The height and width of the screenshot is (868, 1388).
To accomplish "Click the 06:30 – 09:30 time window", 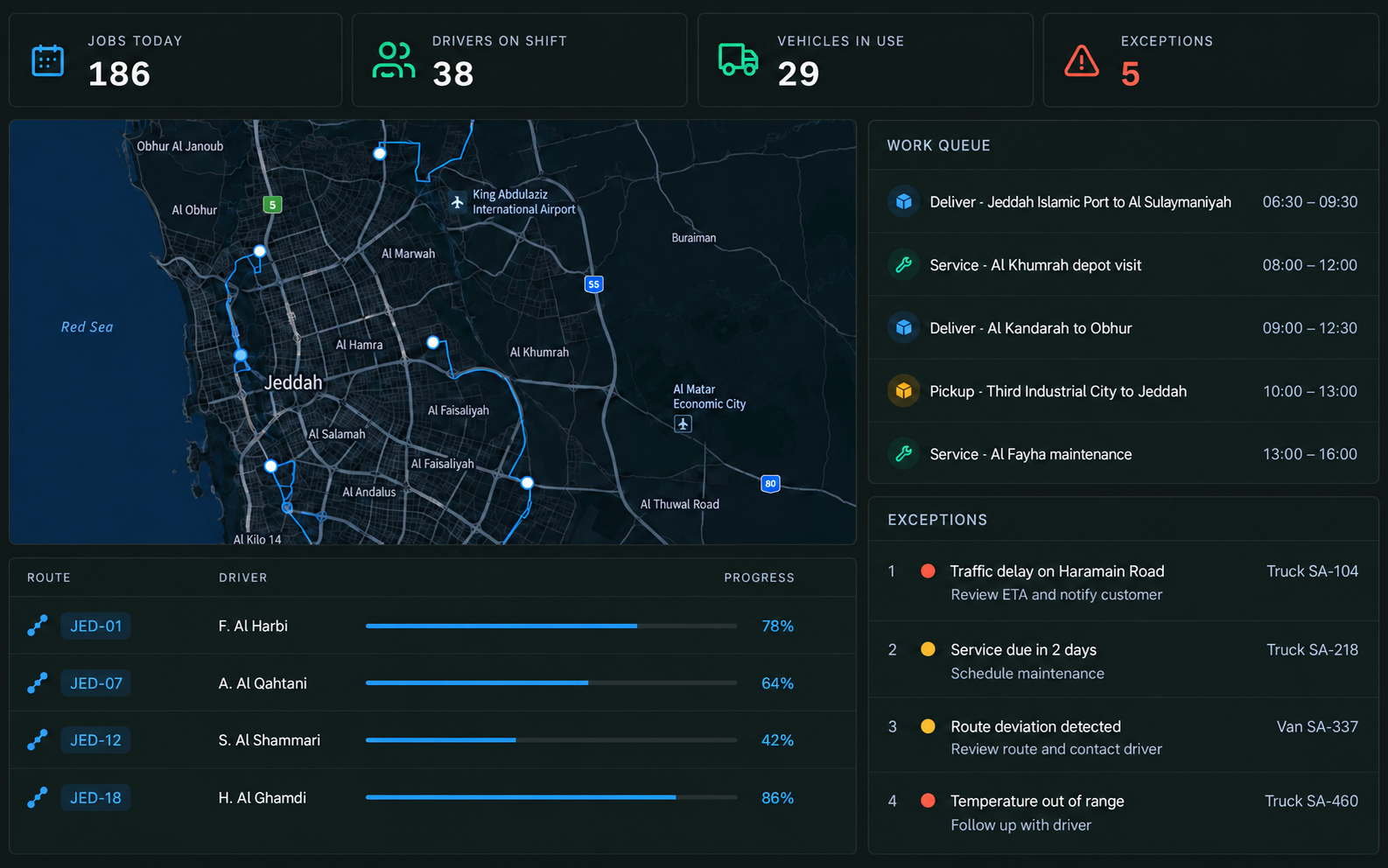I will [x=1310, y=202].
